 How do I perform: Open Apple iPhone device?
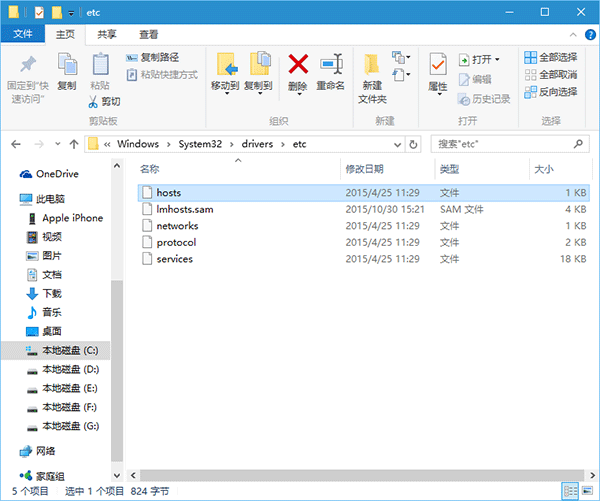pyautogui.click(x=66, y=218)
